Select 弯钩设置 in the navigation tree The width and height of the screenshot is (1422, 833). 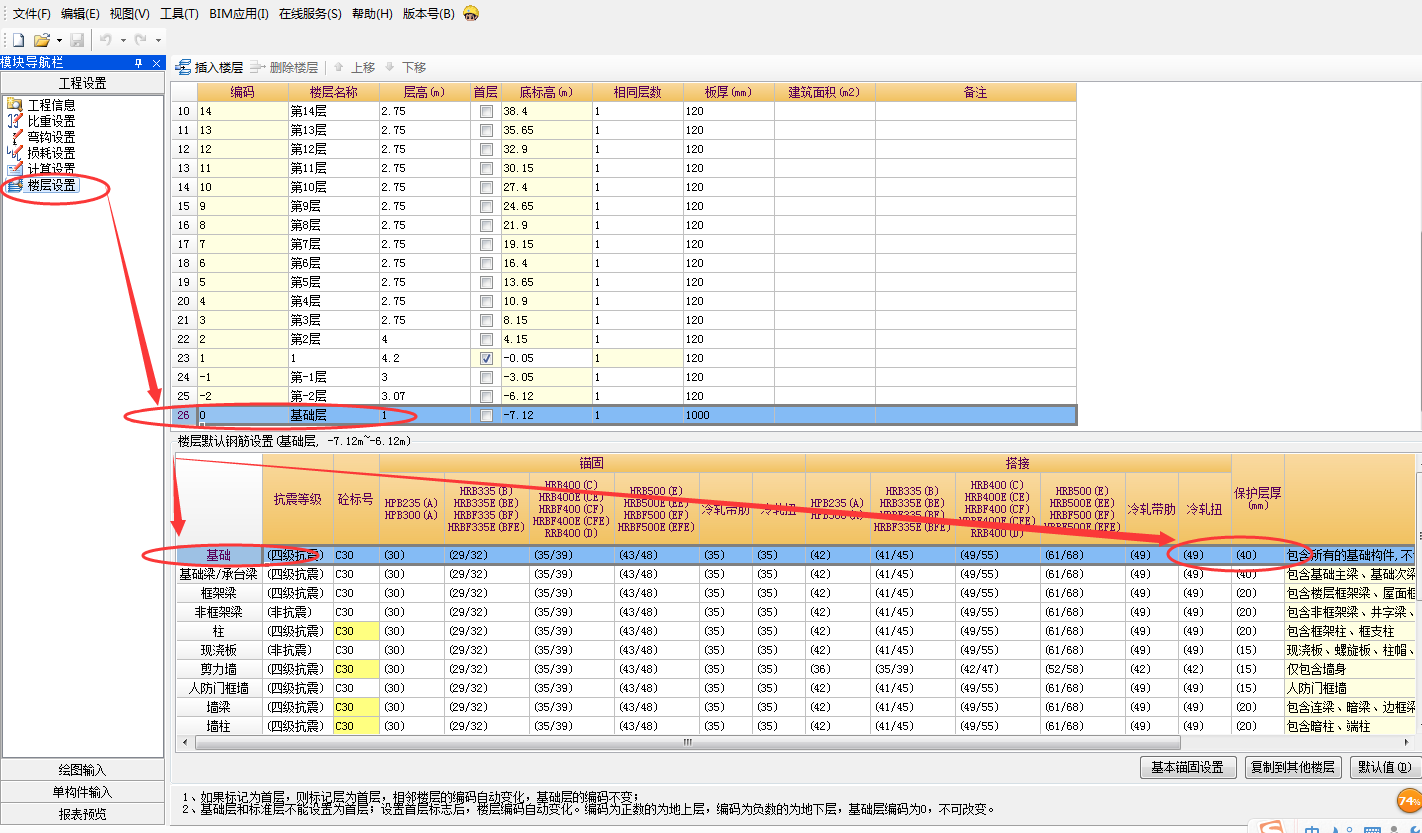pos(51,137)
